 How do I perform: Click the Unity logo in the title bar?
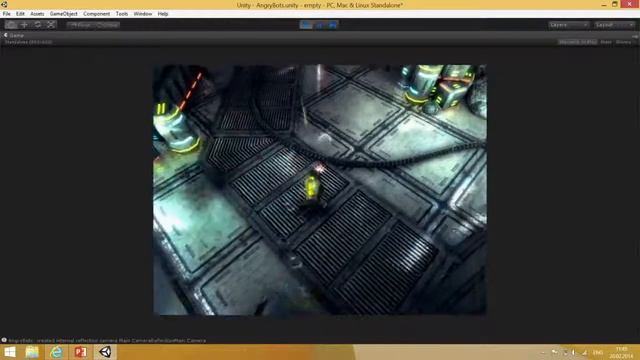click(x=4, y=4)
